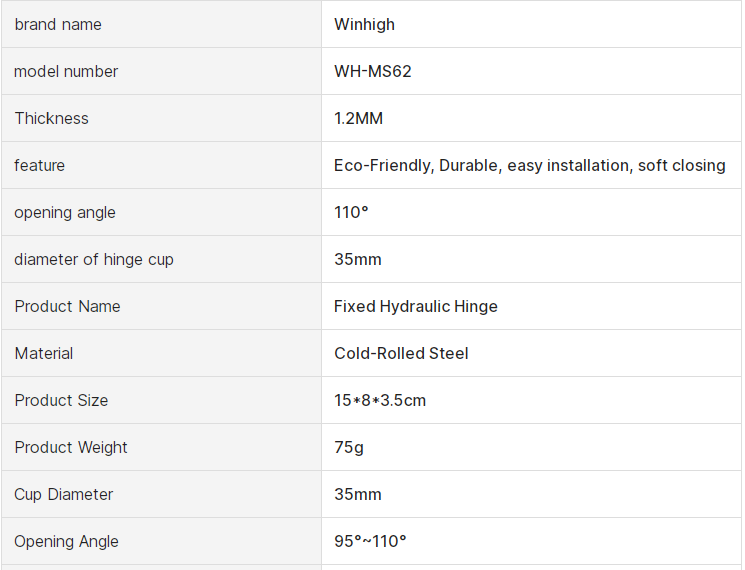Select the '15*8*3.5cm' size value
Screen dimensions: 745x570
click(380, 400)
